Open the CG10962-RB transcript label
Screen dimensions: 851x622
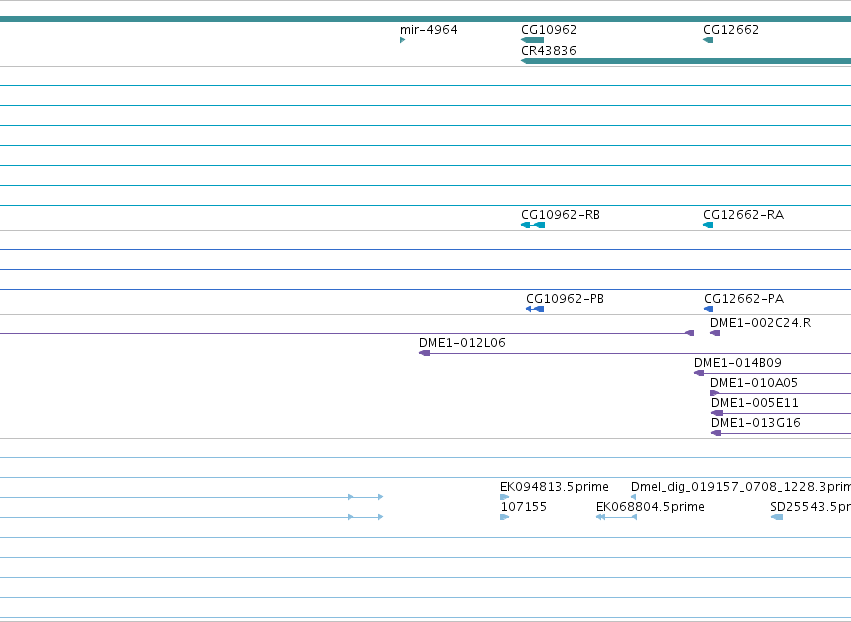560,215
